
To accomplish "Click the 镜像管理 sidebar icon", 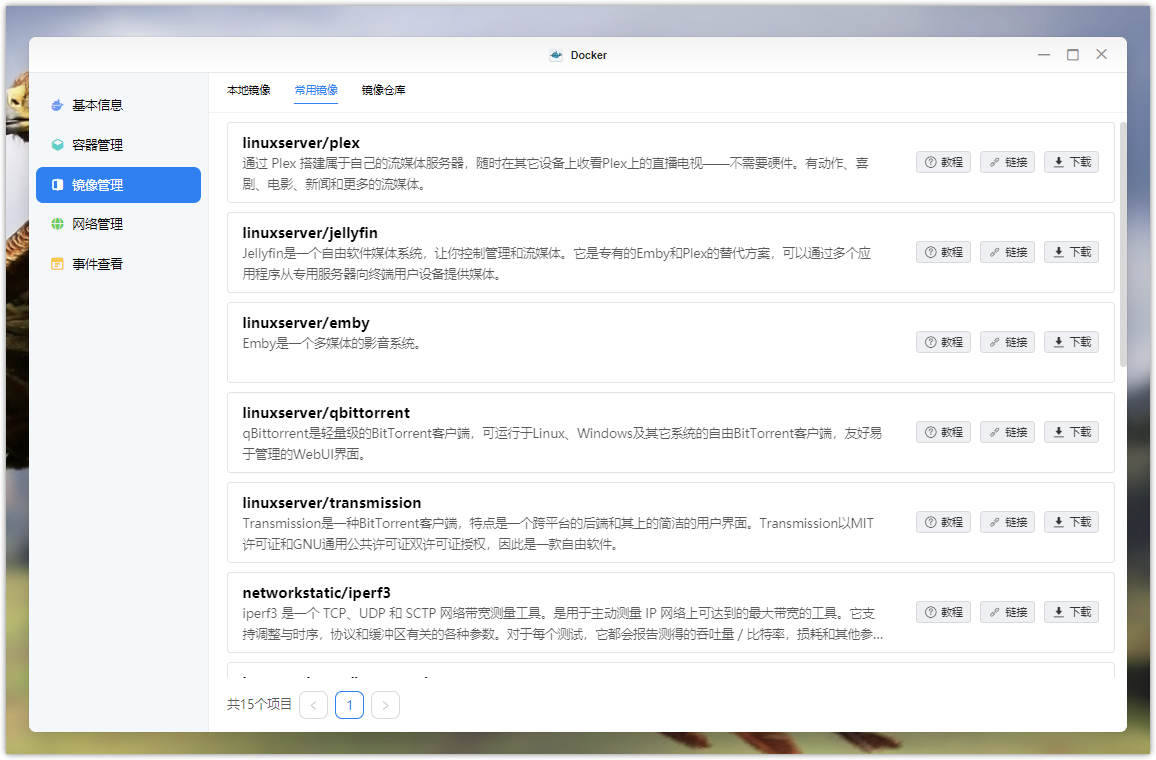I will click(x=57, y=185).
